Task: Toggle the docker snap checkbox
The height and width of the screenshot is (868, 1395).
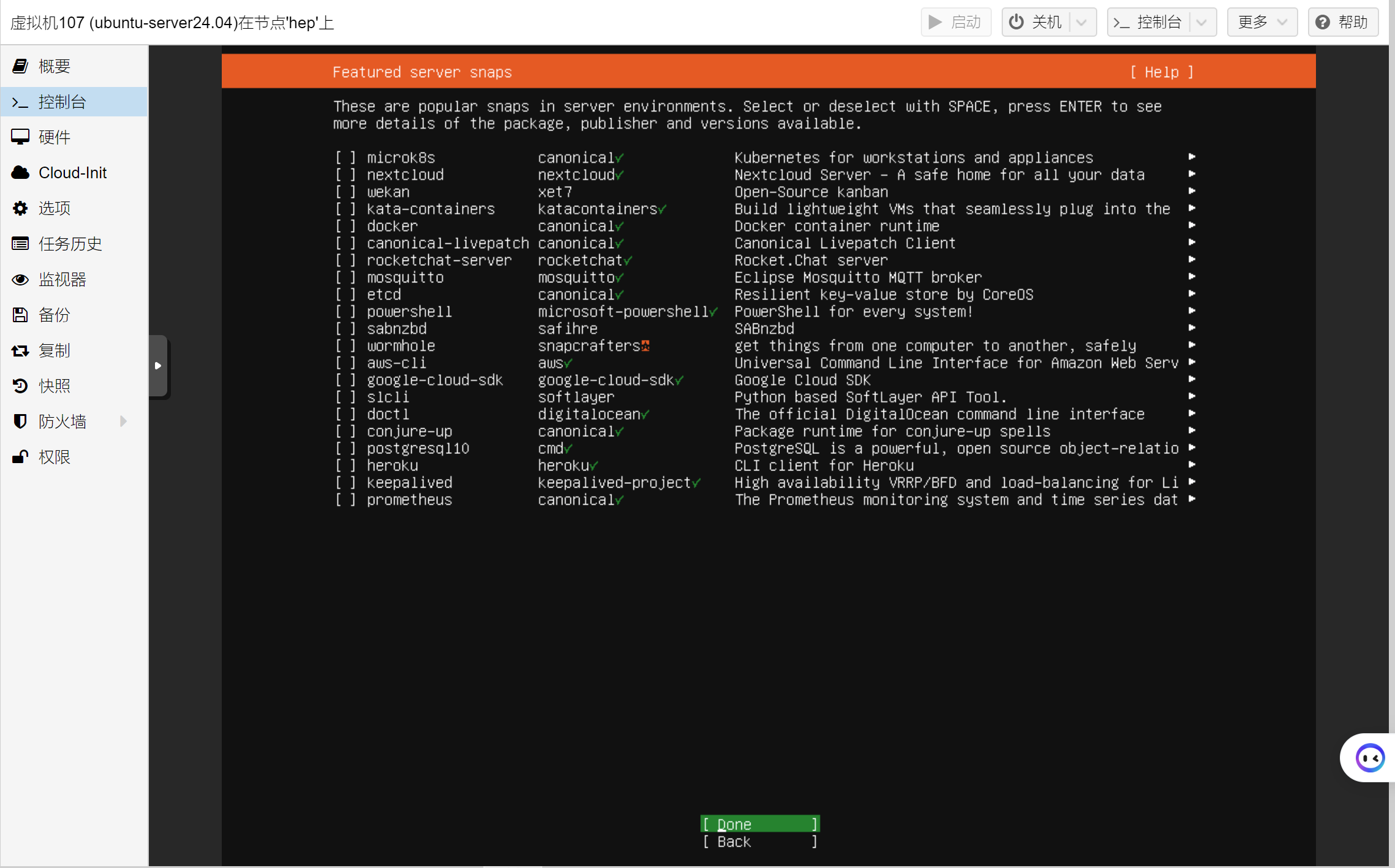Action: (x=346, y=226)
